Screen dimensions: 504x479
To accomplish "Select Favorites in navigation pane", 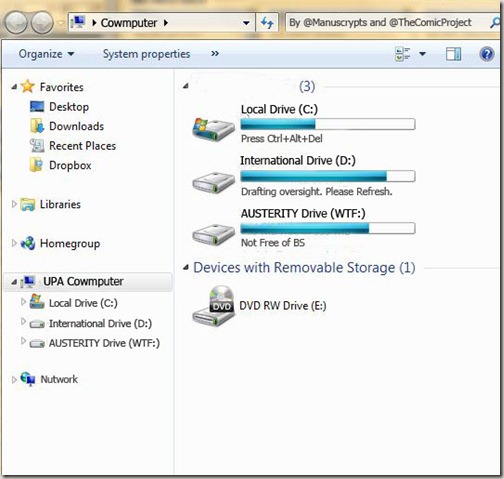I will click(62, 87).
